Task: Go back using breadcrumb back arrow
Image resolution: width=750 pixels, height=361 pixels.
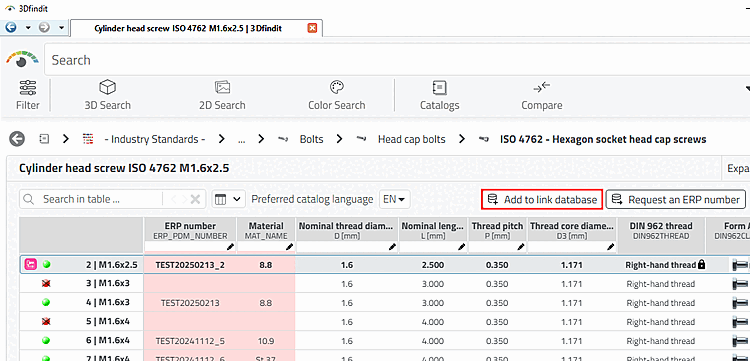Action: (x=17, y=139)
